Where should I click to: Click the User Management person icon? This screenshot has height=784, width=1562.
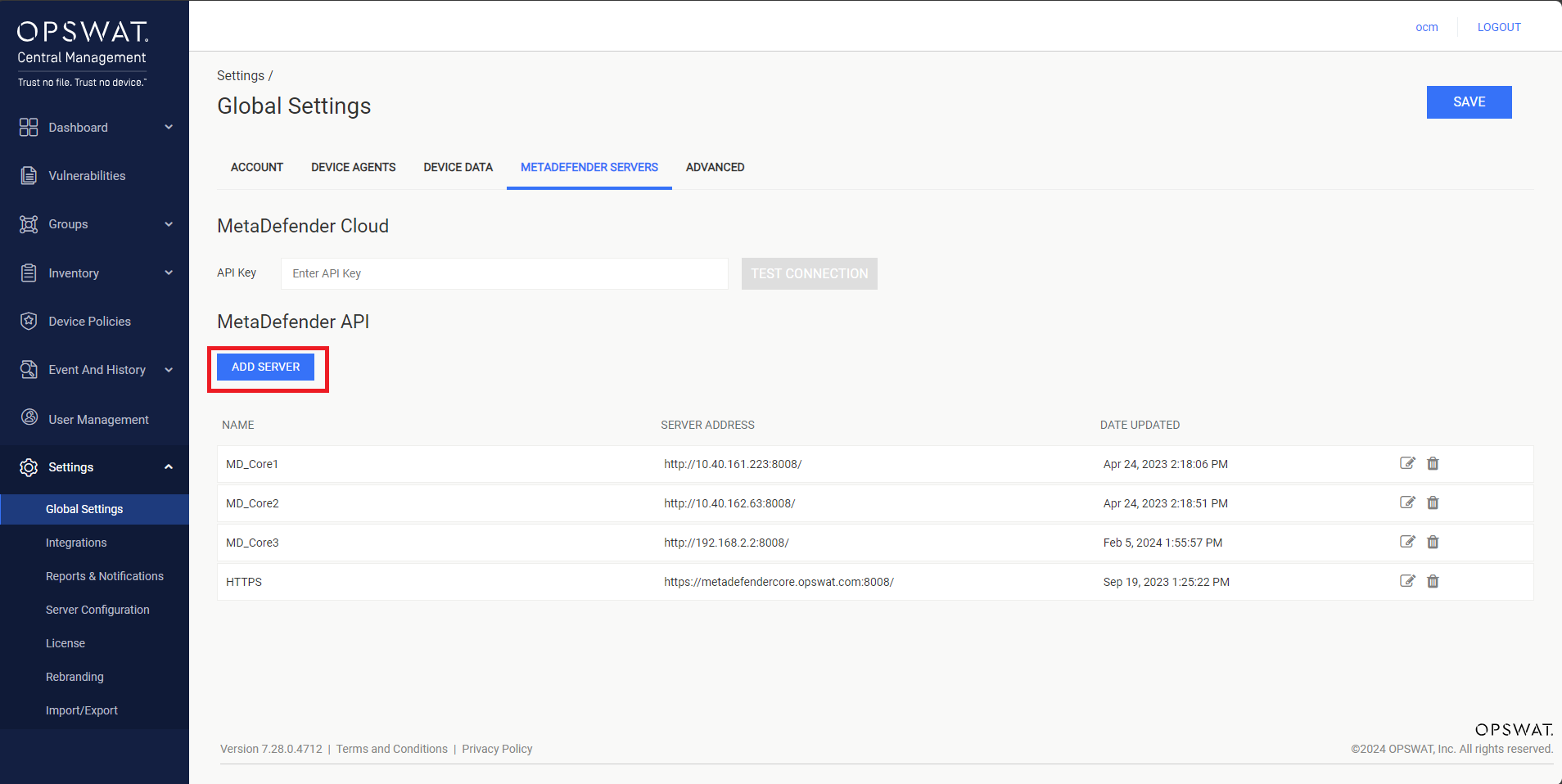(x=29, y=417)
